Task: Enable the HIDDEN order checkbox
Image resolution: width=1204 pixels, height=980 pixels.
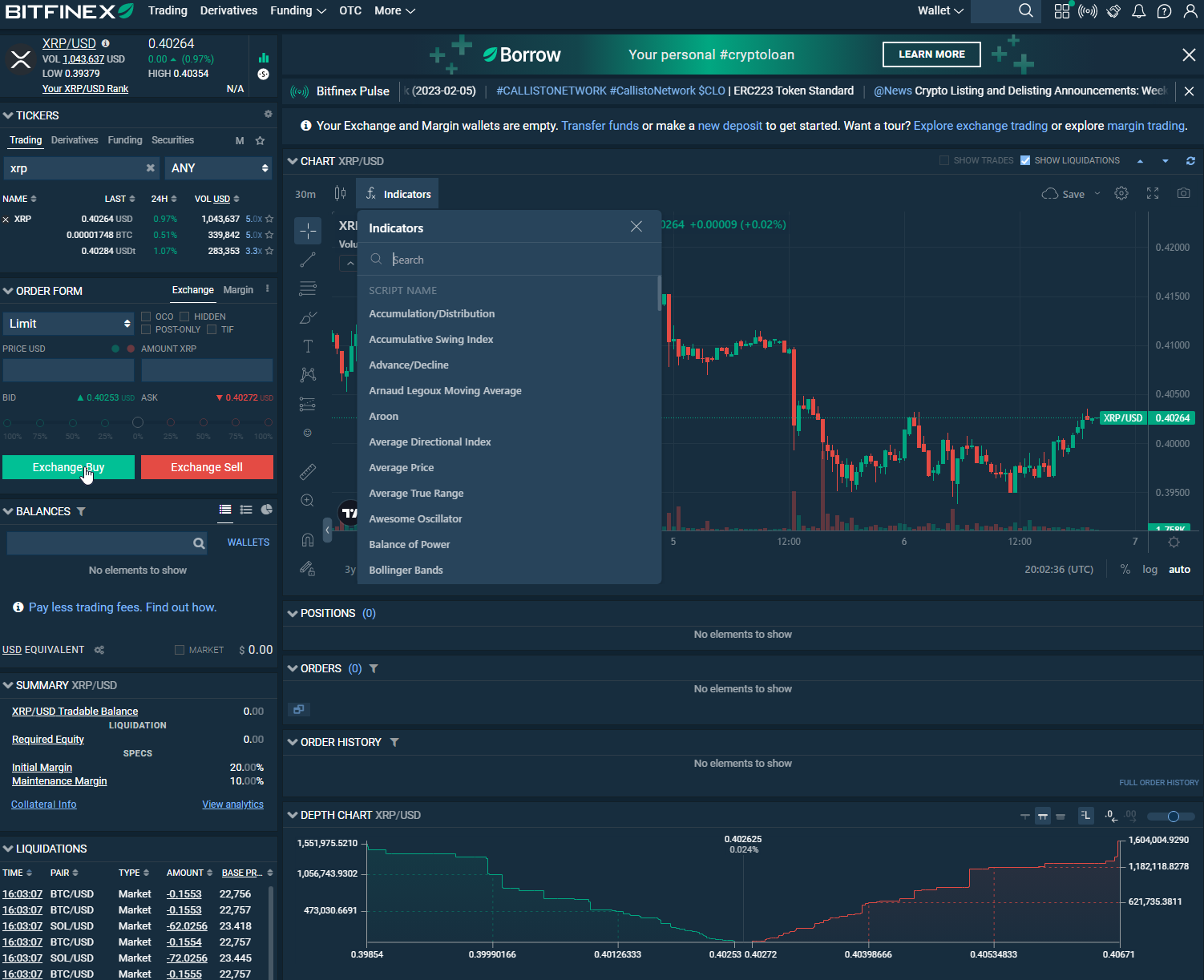Action: 184,317
